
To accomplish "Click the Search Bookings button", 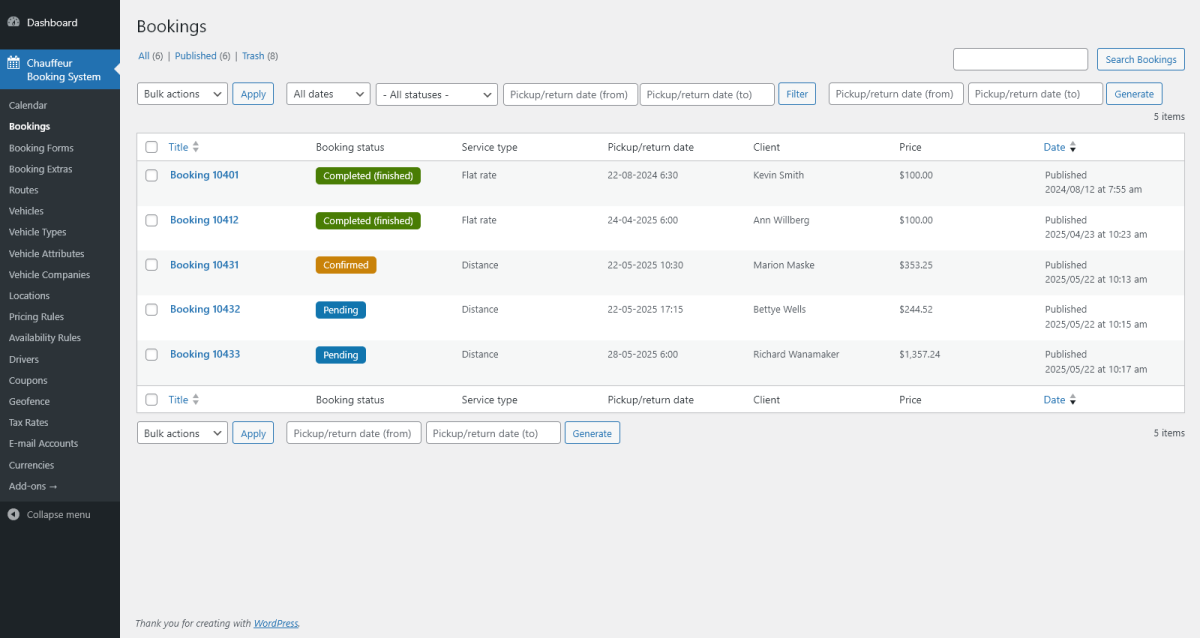I will coord(1140,59).
